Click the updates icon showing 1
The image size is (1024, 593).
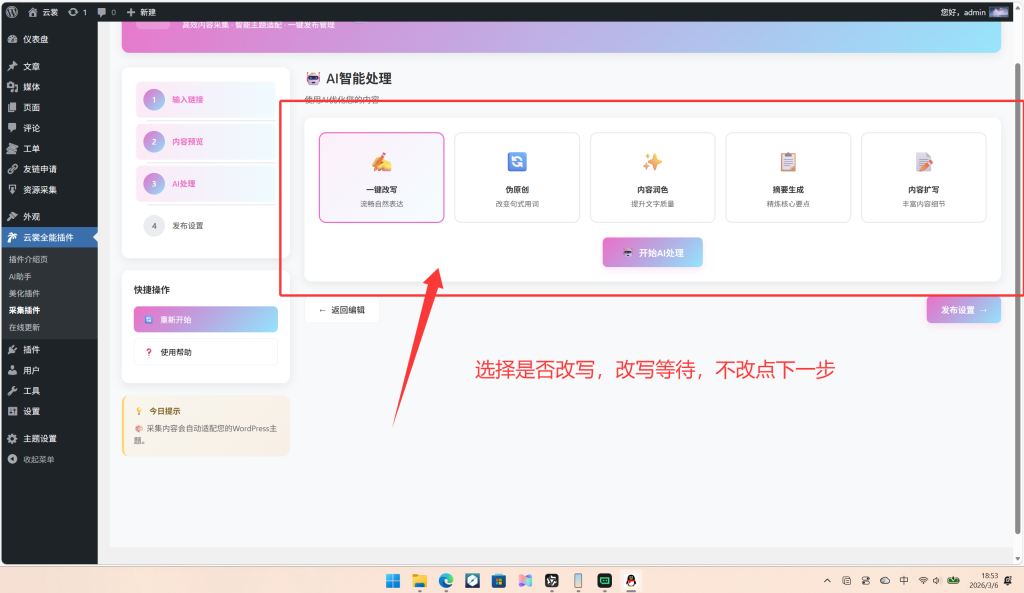pyautogui.click(x=78, y=12)
